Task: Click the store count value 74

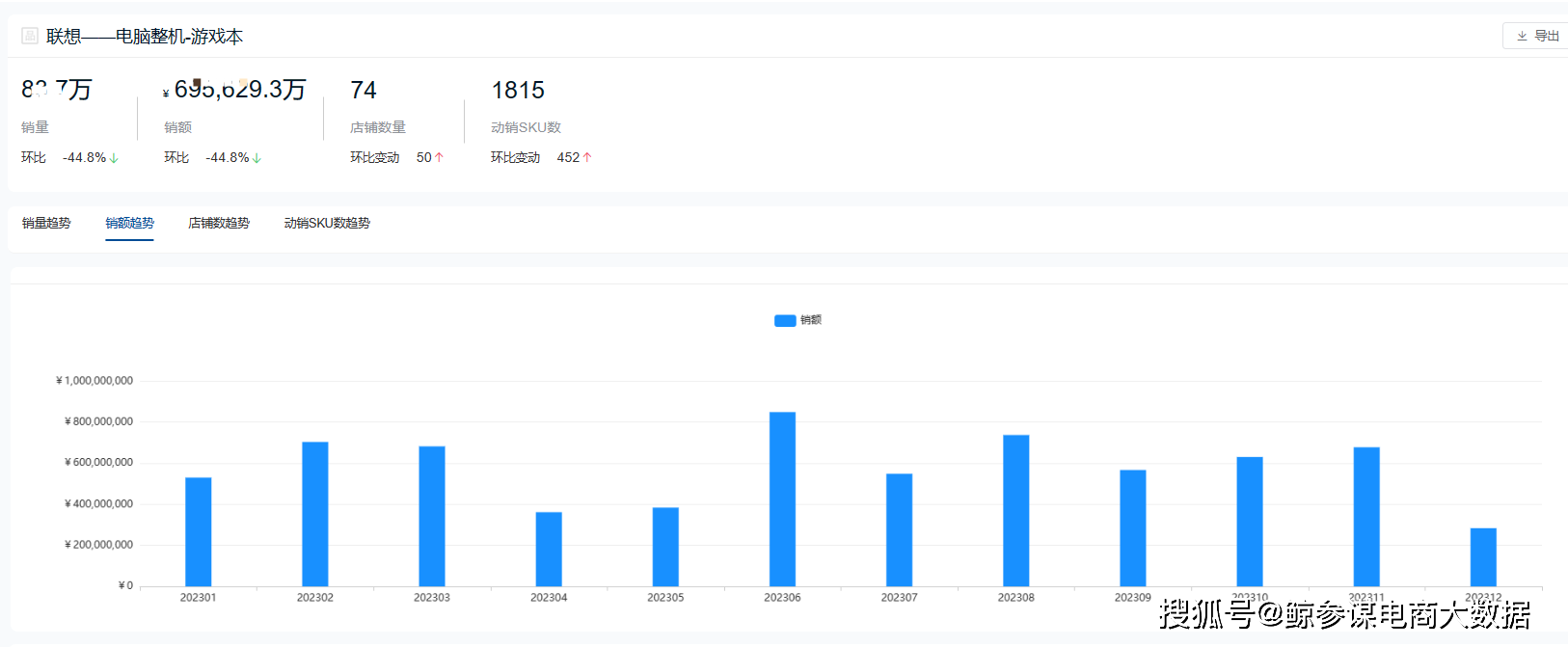Action: tap(364, 90)
